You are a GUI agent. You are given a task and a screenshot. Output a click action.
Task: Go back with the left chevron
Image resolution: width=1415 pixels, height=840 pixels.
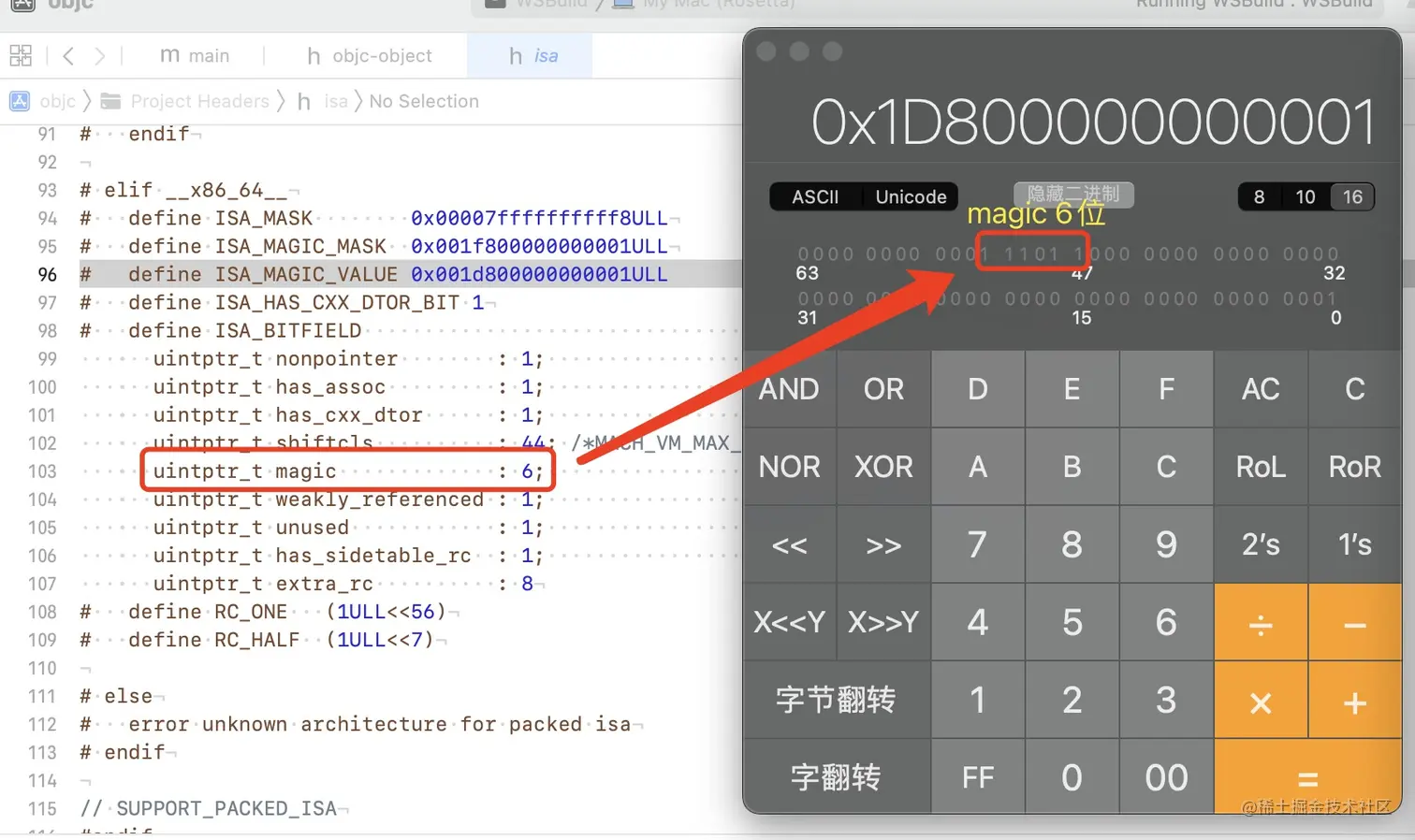[x=68, y=56]
